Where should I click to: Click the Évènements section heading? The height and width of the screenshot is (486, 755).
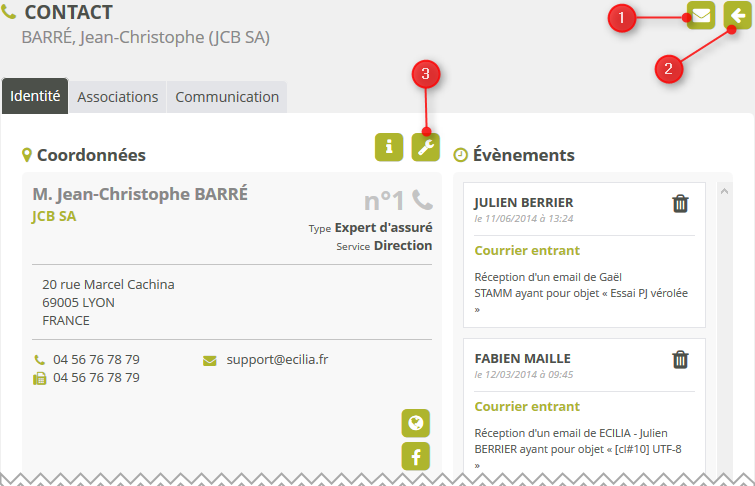click(x=523, y=155)
